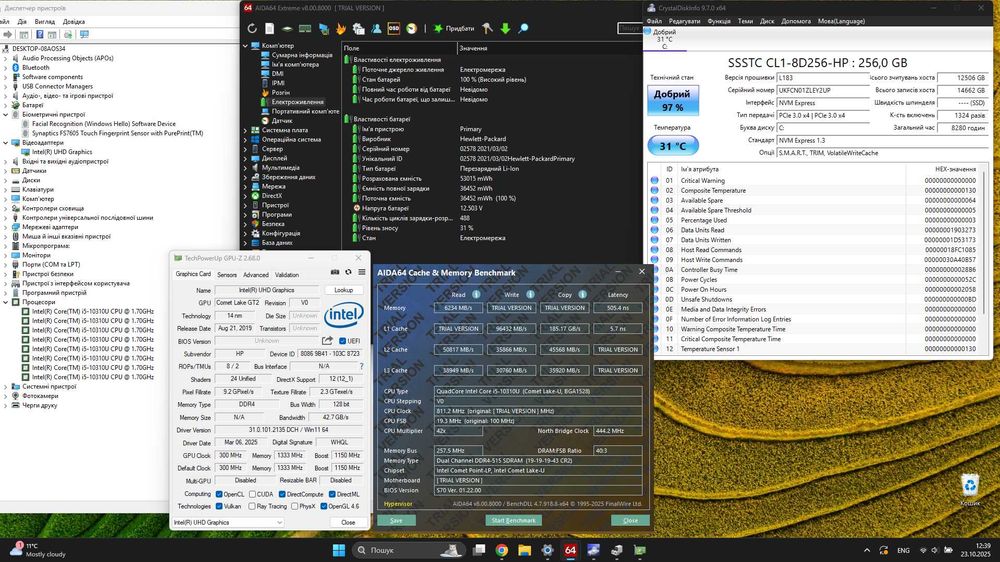This screenshot has height=562, width=1000.
Task: Click the AIDA64 user profile icon
Action: coord(376,28)
